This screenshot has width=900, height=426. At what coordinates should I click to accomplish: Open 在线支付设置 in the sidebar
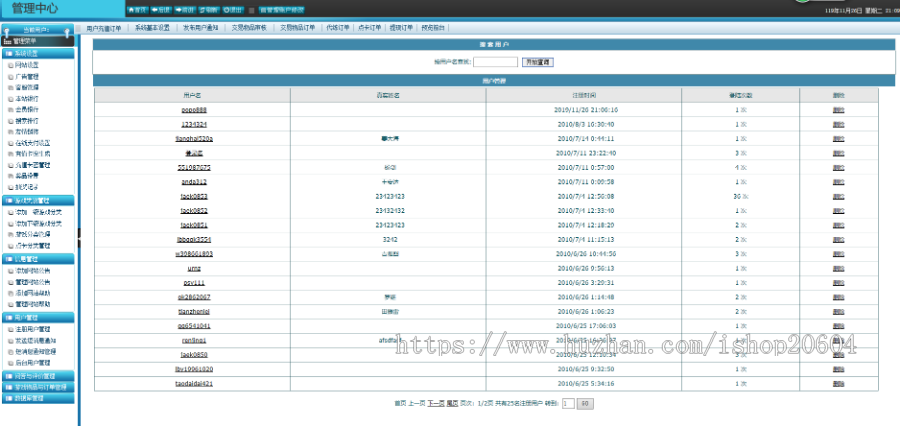32,143
